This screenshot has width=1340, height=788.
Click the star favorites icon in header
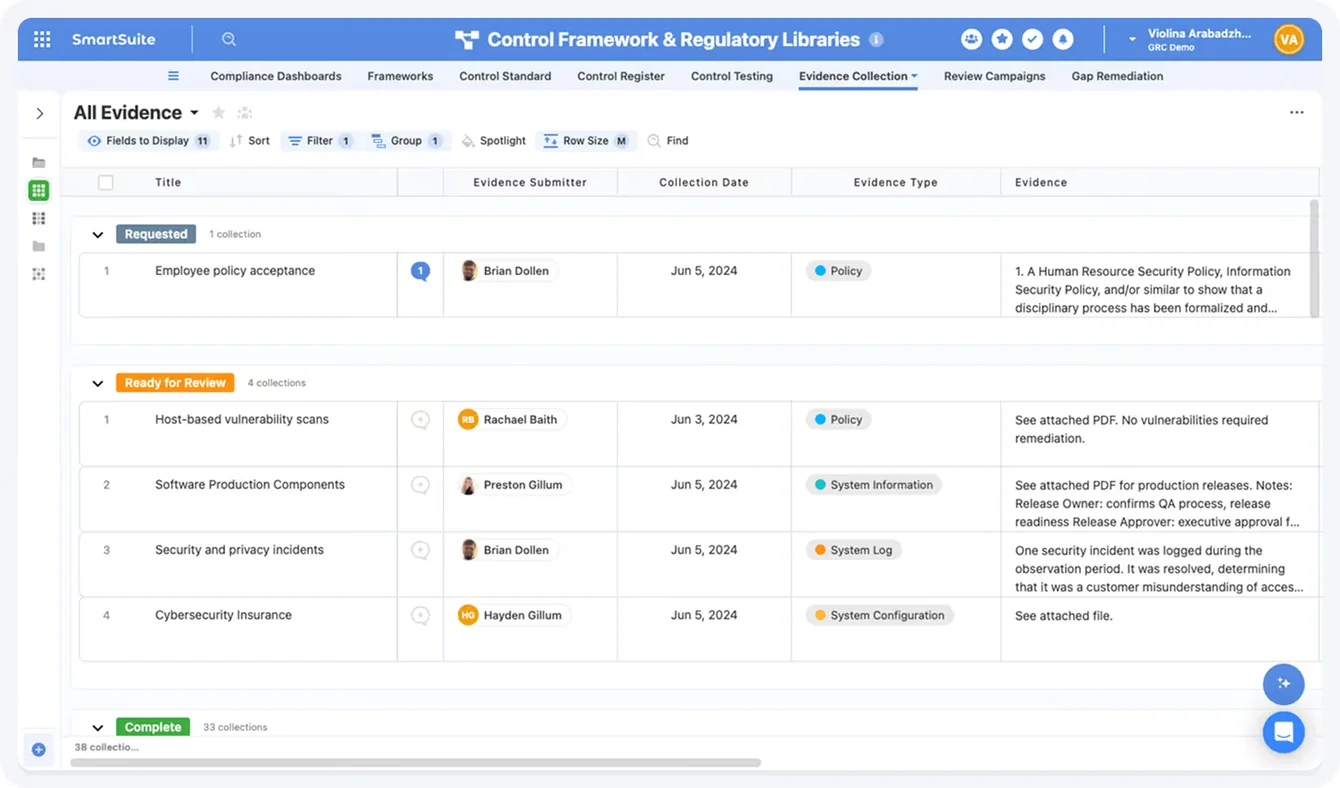[x=1002, y=39]
